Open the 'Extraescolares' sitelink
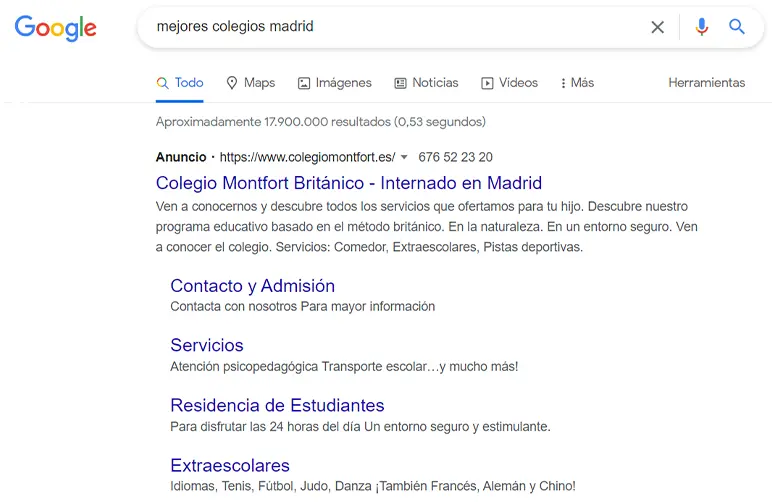This screenshot has height=504, width=772. [230, 466]
